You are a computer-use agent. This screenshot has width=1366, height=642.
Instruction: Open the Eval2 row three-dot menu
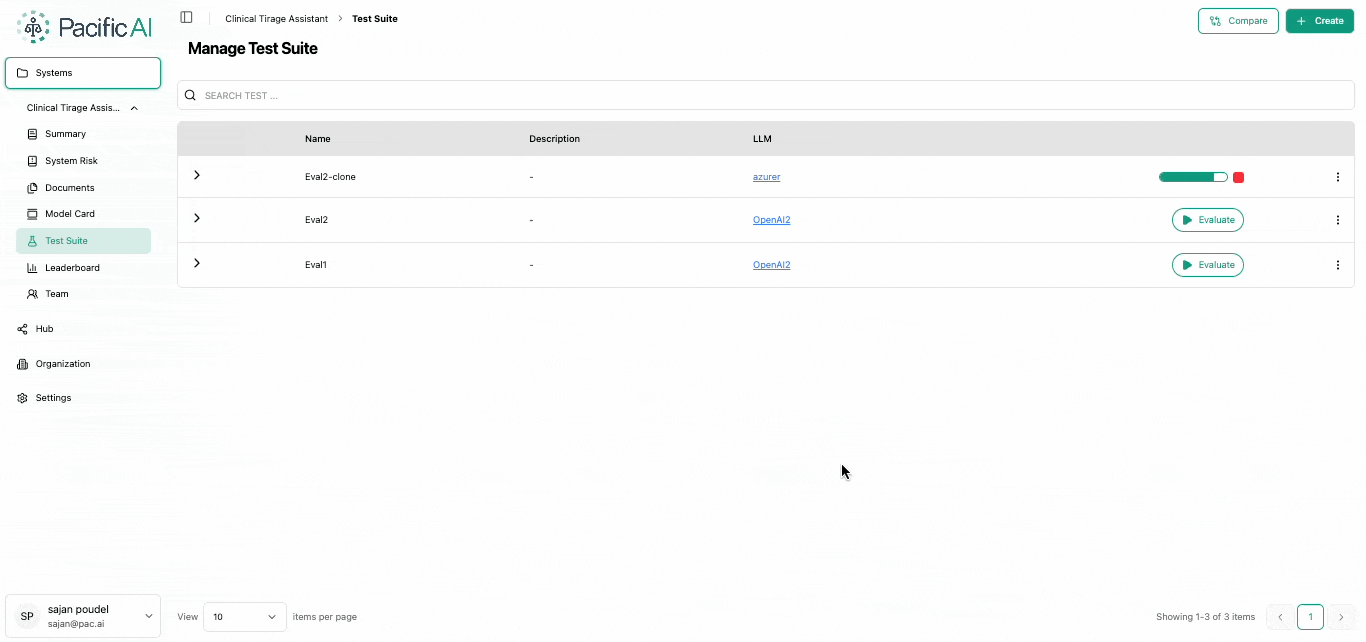click(1337, 220)
